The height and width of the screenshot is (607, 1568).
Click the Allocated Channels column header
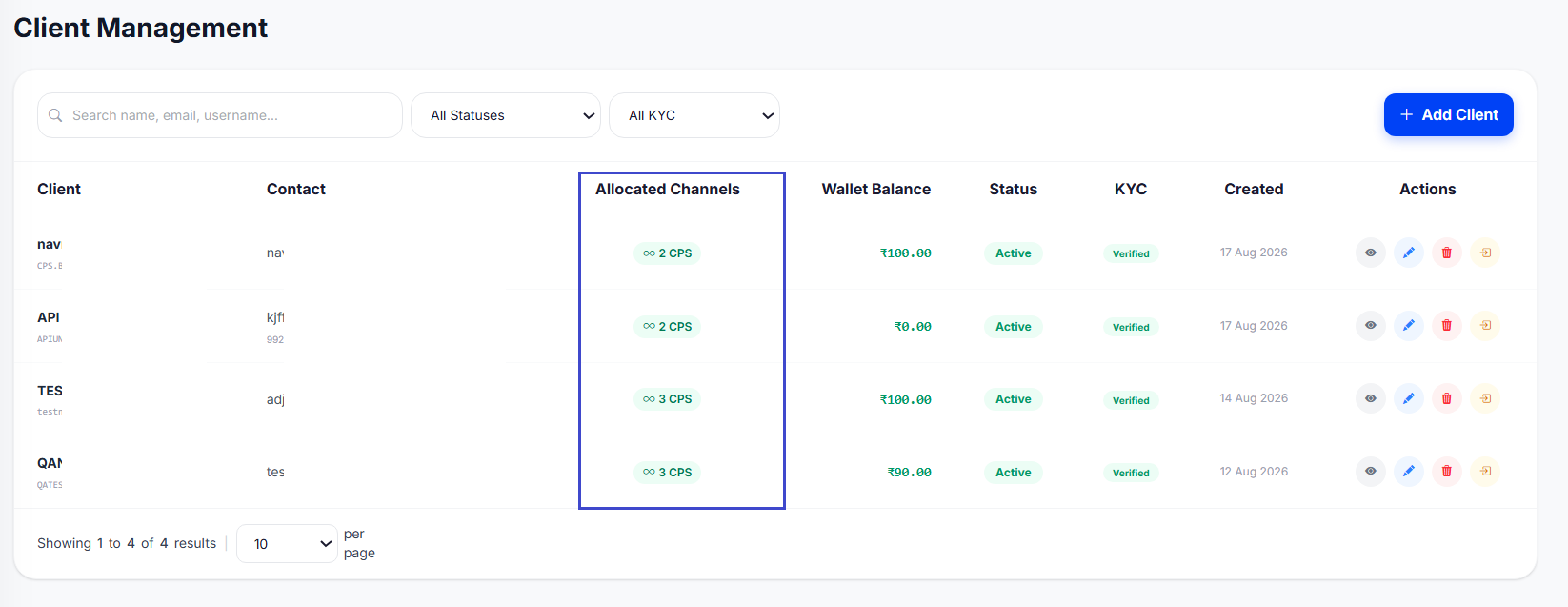click(x=668, y=189)
